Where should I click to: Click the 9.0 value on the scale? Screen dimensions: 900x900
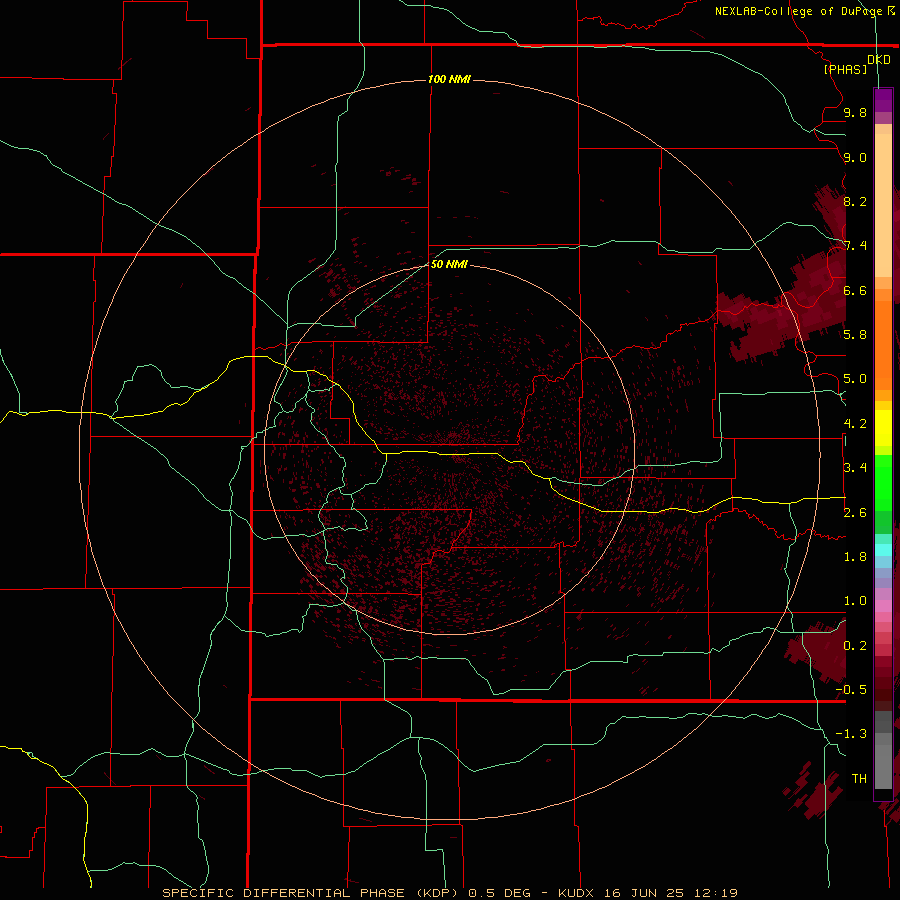pos(855,157)
